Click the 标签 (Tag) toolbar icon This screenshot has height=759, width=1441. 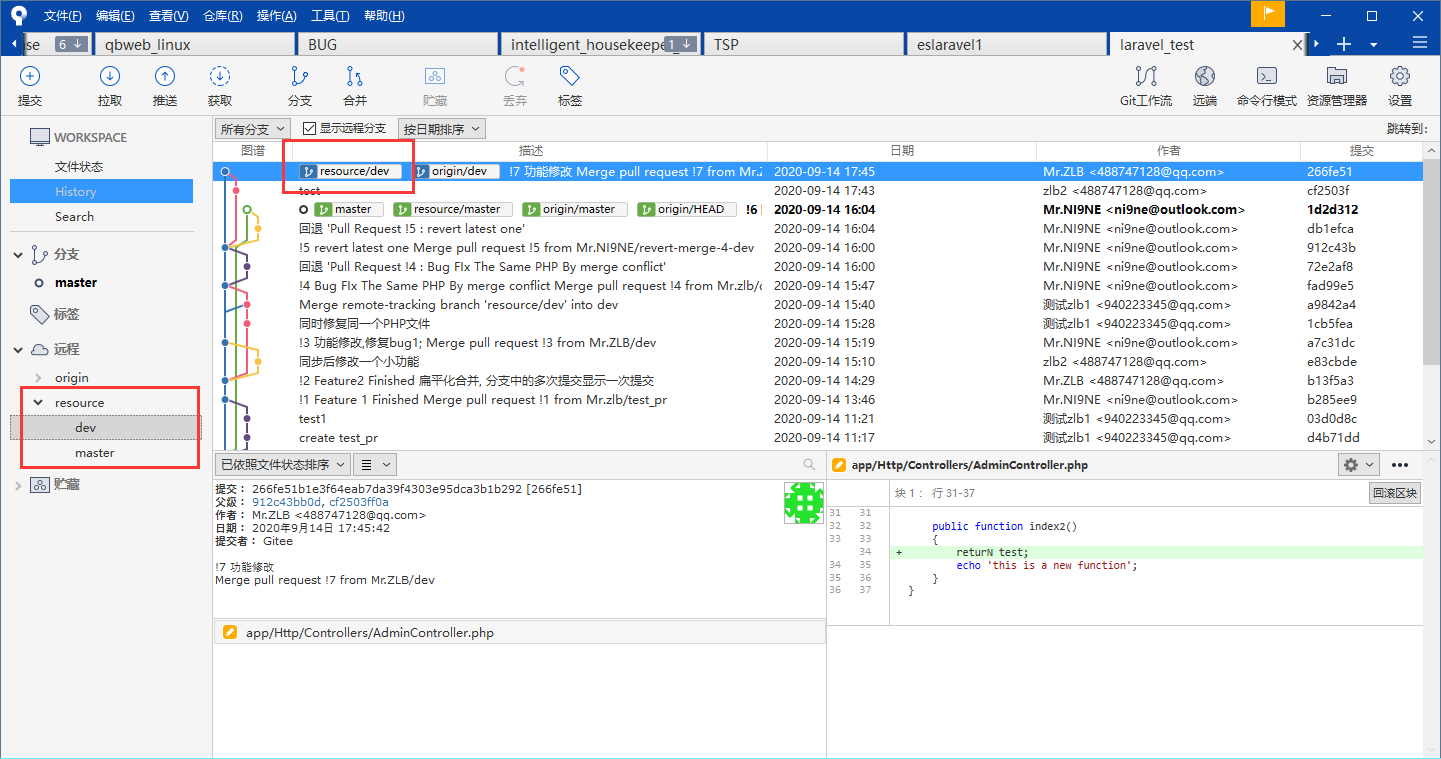(x=570, y=77)
